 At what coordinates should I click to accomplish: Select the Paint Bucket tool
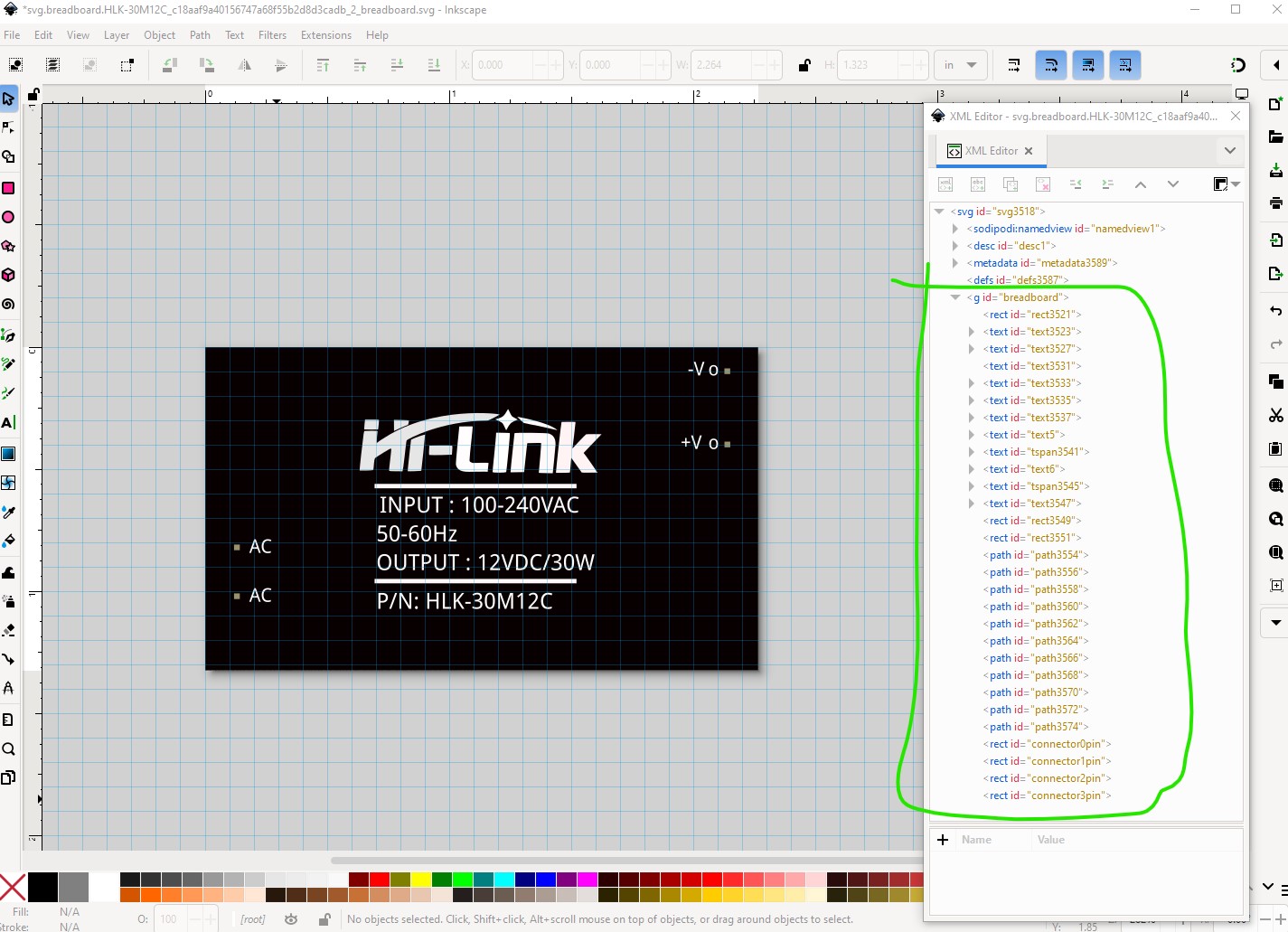tap(8, 541)
